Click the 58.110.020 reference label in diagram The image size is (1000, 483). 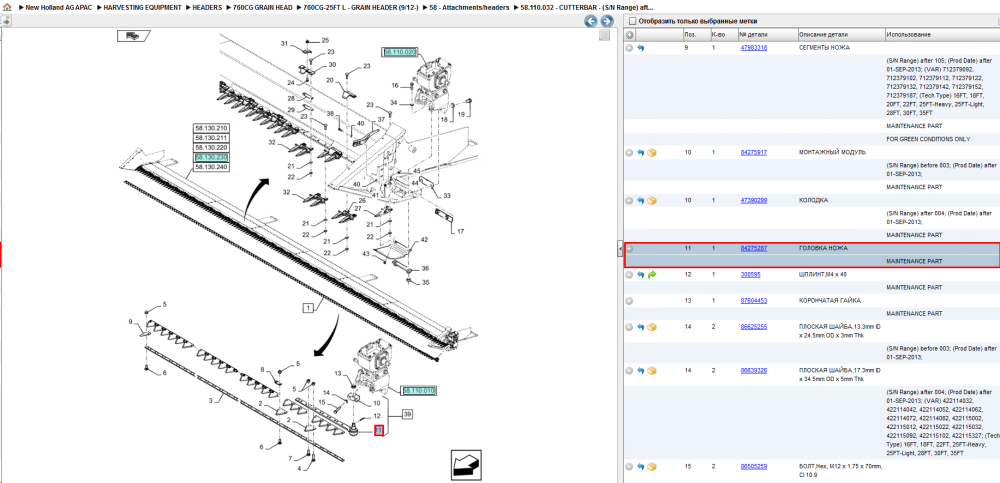point(400,52)
